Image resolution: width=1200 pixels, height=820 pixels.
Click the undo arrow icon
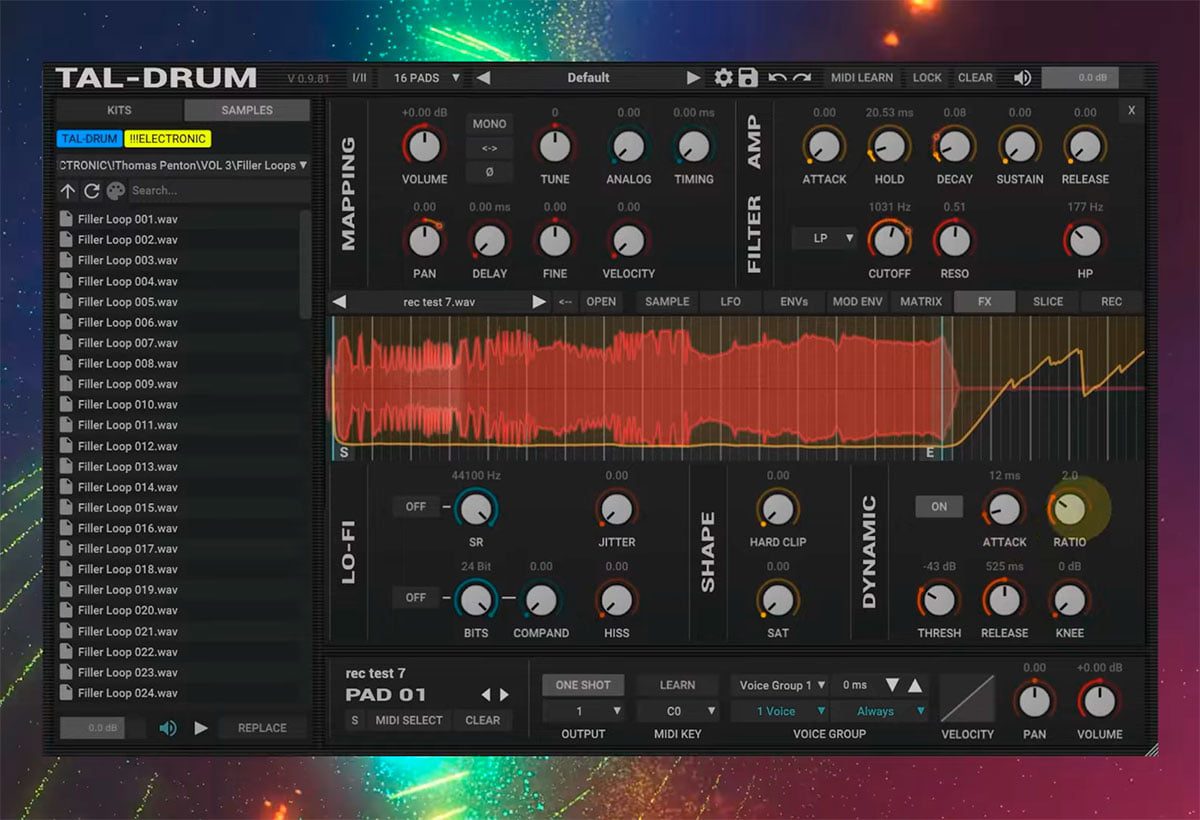pyautogui.click(x=776, y=78)
